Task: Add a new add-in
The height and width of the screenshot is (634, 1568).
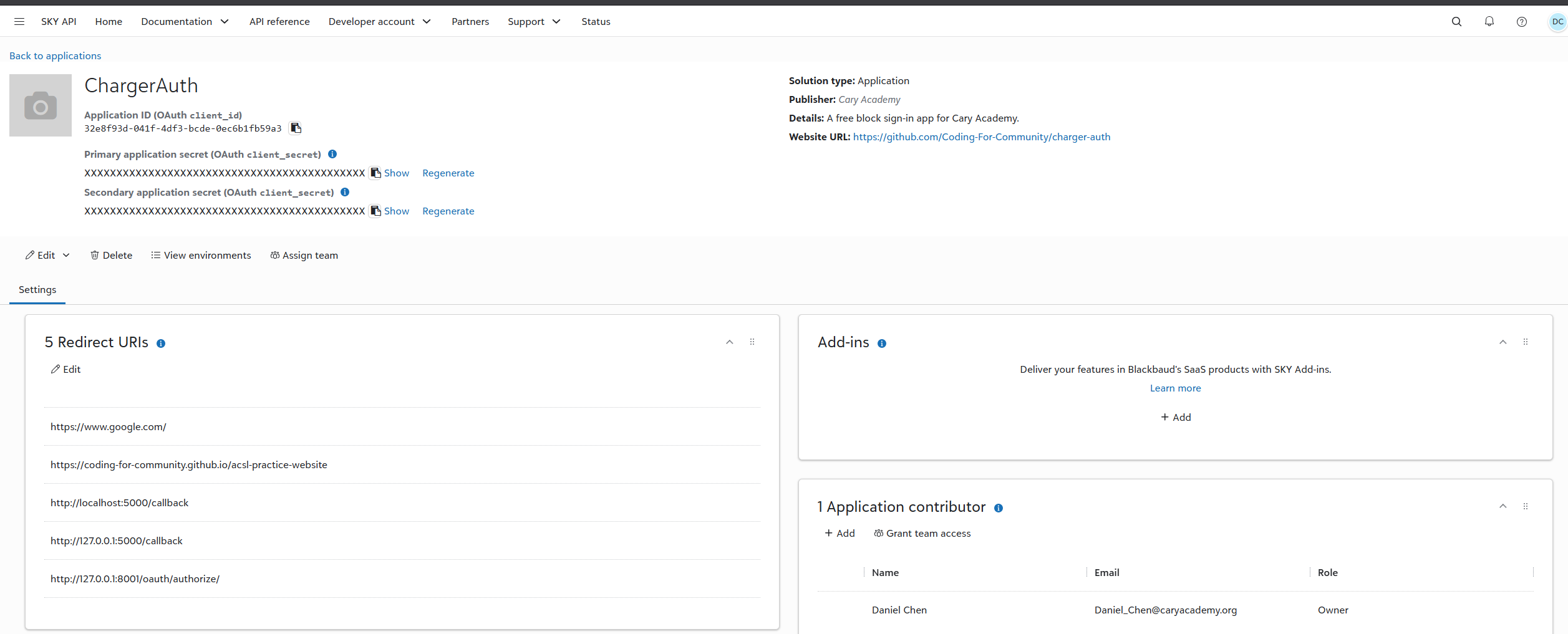Action: click(x=1176, y=417)
